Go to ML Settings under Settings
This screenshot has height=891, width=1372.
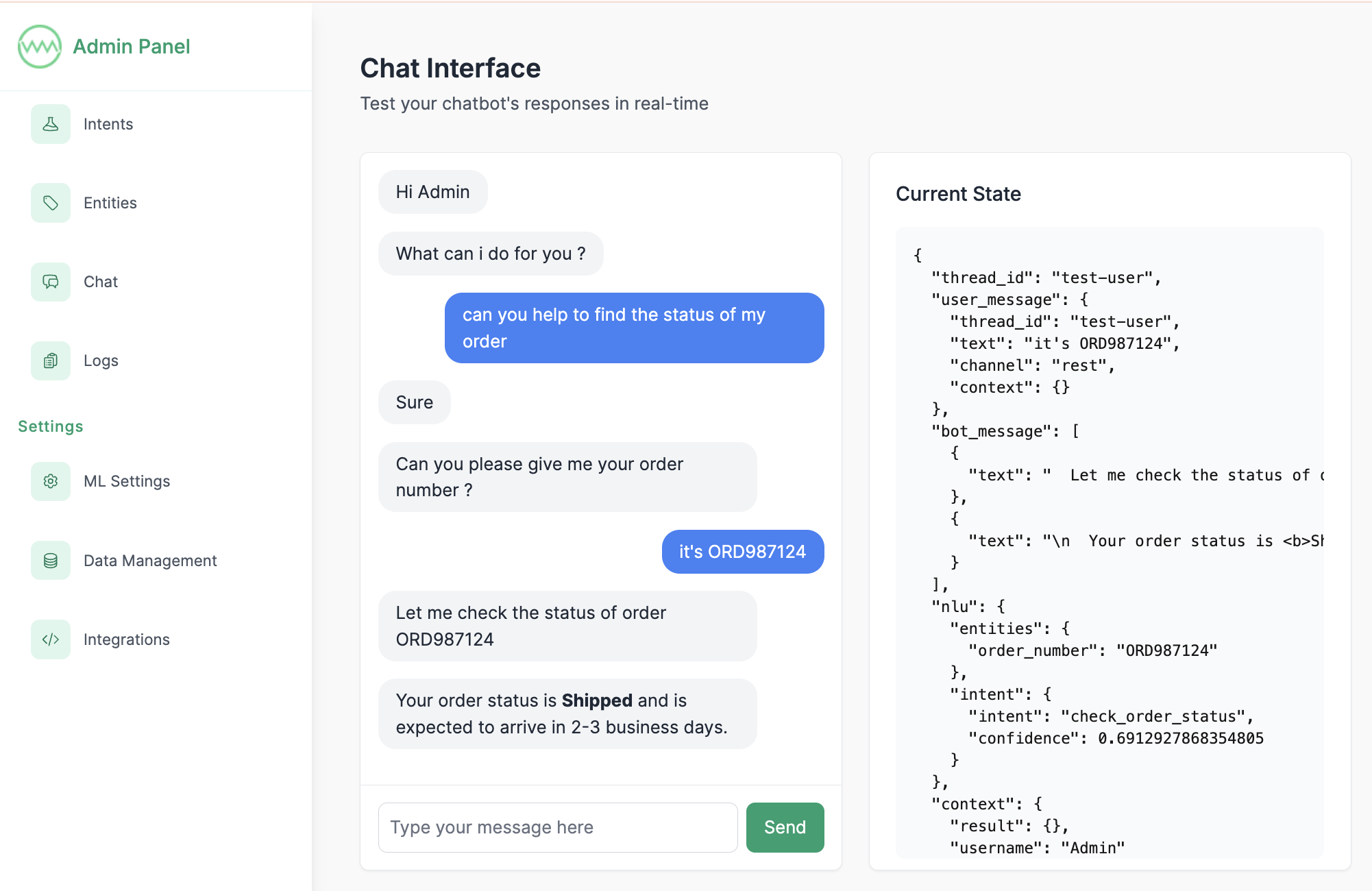[127, 481]
